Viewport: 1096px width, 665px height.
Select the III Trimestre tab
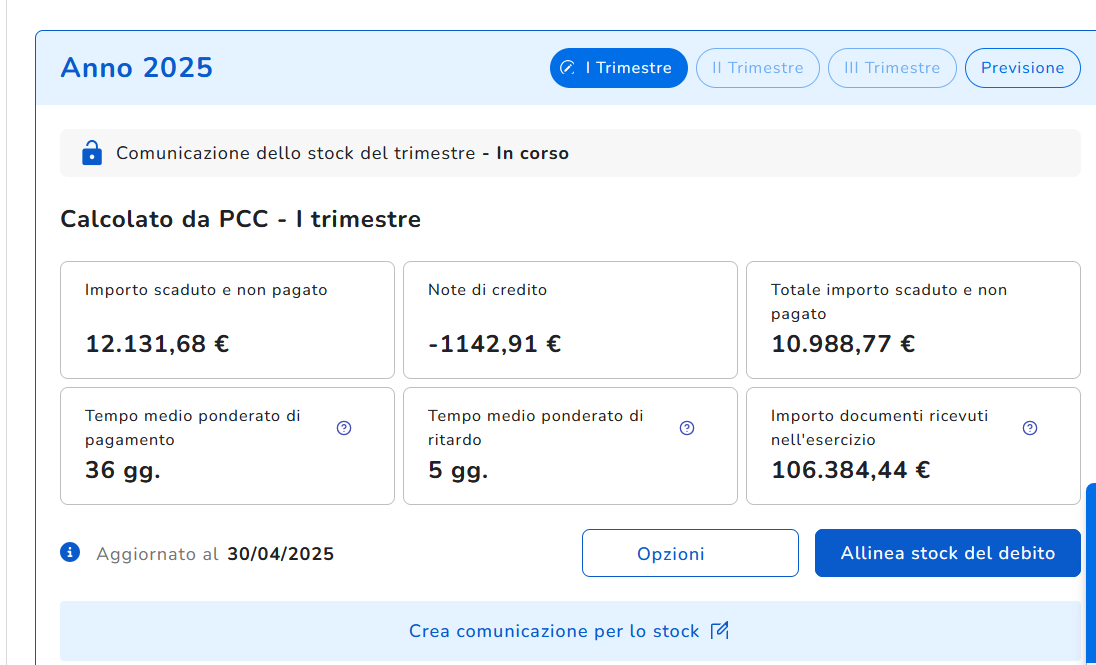coord(892,68)
